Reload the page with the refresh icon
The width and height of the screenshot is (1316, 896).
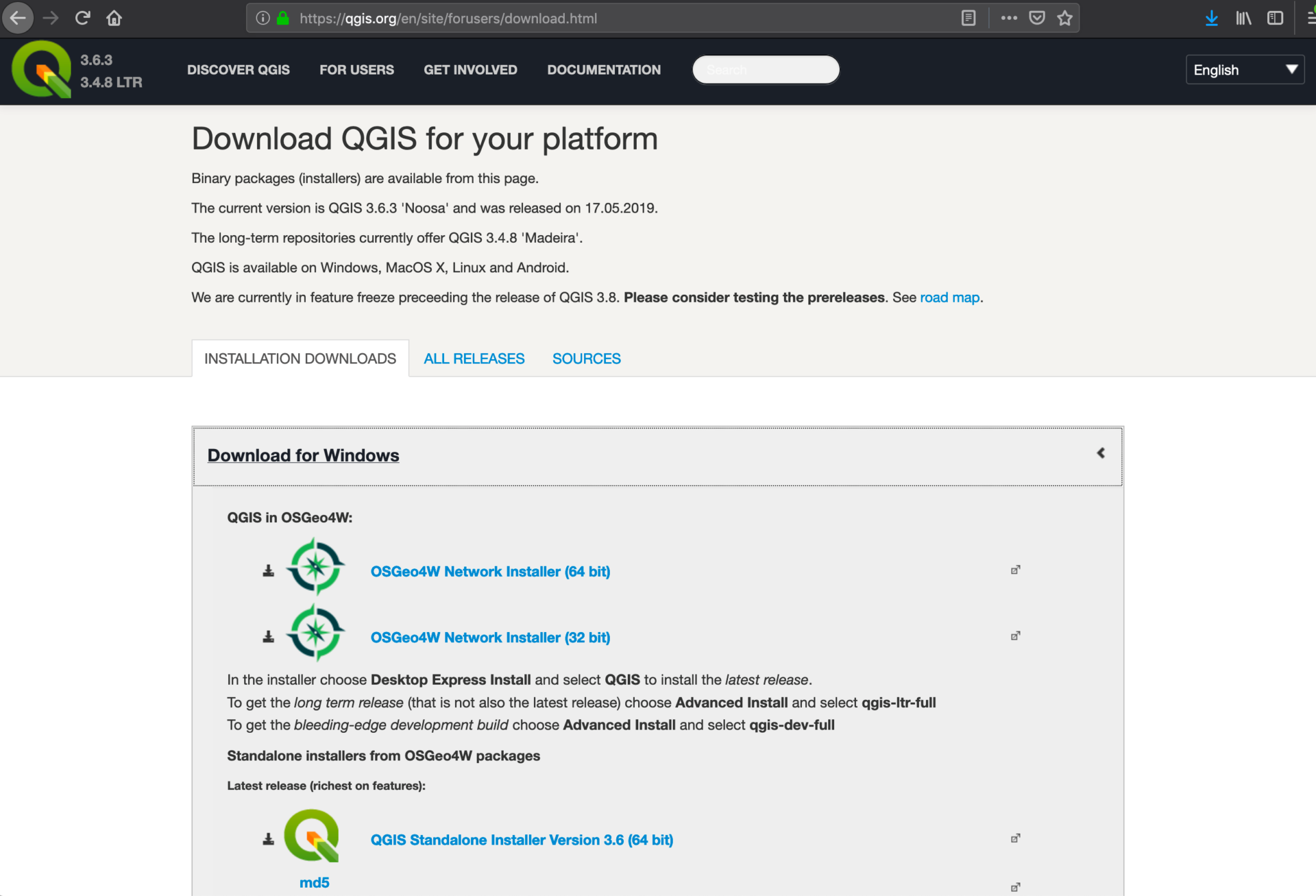pyautogui.click(x=82, y=18)
